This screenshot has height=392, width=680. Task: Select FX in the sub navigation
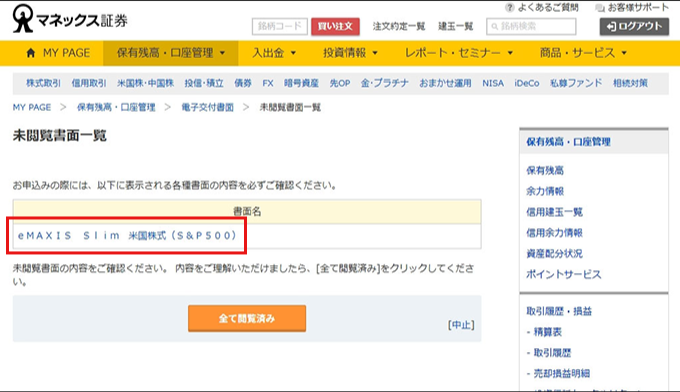pyautogui.click(x=268, y=83)
